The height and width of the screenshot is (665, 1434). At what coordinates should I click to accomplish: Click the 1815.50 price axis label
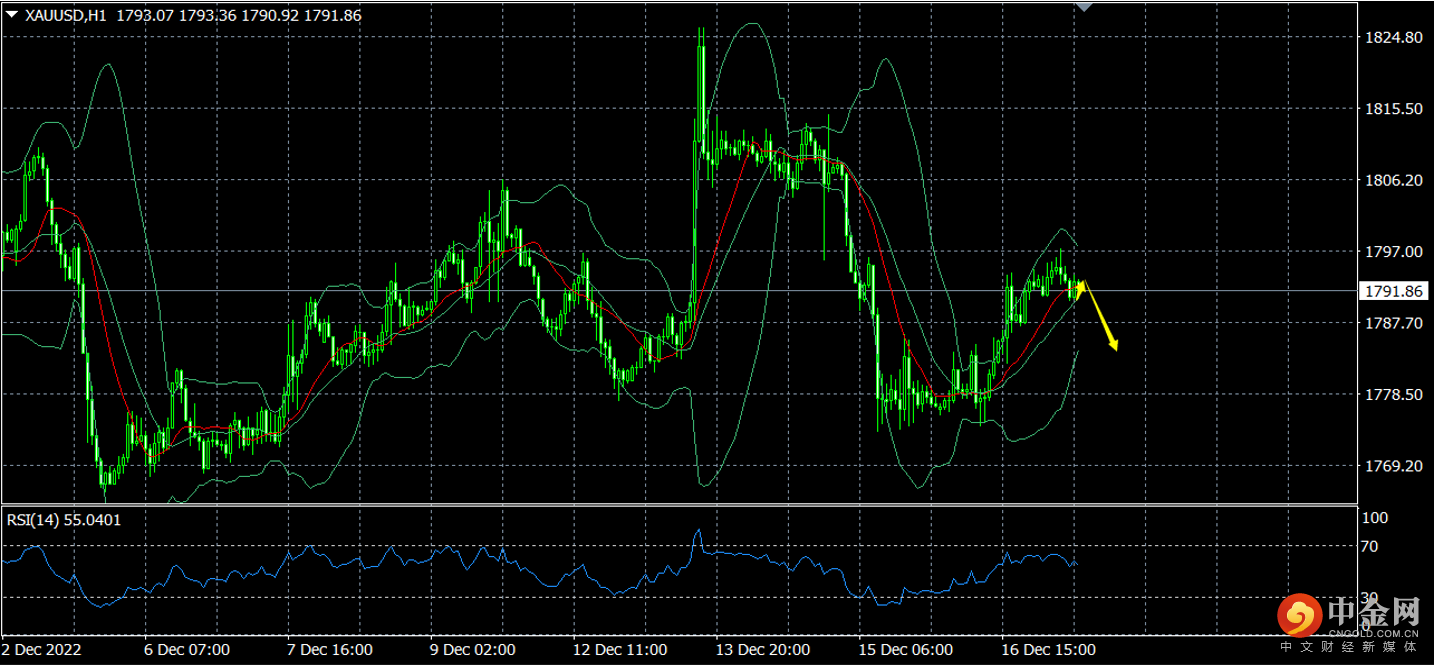tap(1392, 109)
